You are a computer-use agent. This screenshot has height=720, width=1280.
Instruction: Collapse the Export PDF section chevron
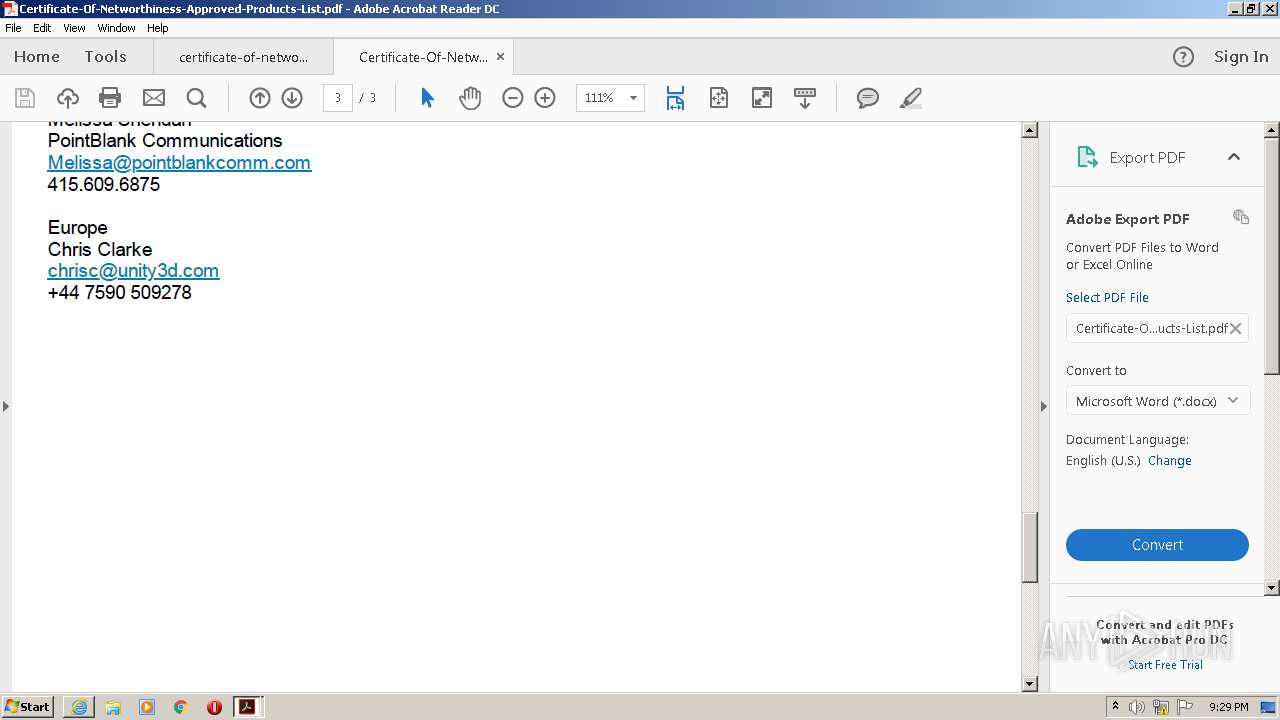tap(1234, 157)
